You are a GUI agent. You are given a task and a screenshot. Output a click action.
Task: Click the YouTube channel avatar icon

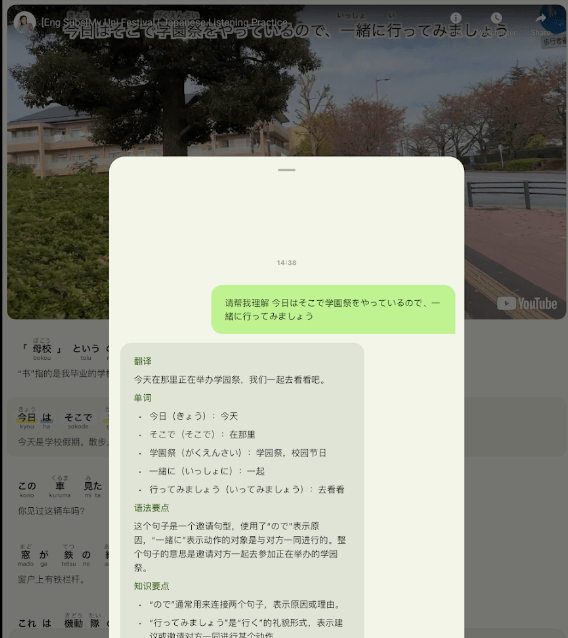[24, 22]
